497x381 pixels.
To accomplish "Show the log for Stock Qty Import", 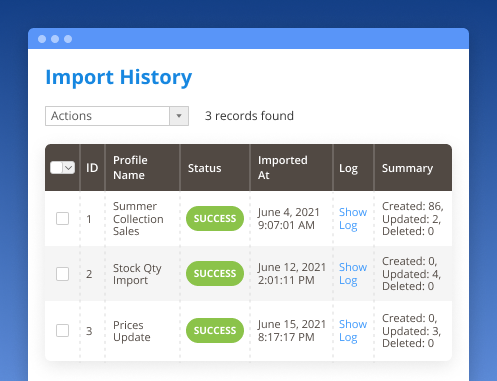I will pyautogui.click(x=353, y=274).
